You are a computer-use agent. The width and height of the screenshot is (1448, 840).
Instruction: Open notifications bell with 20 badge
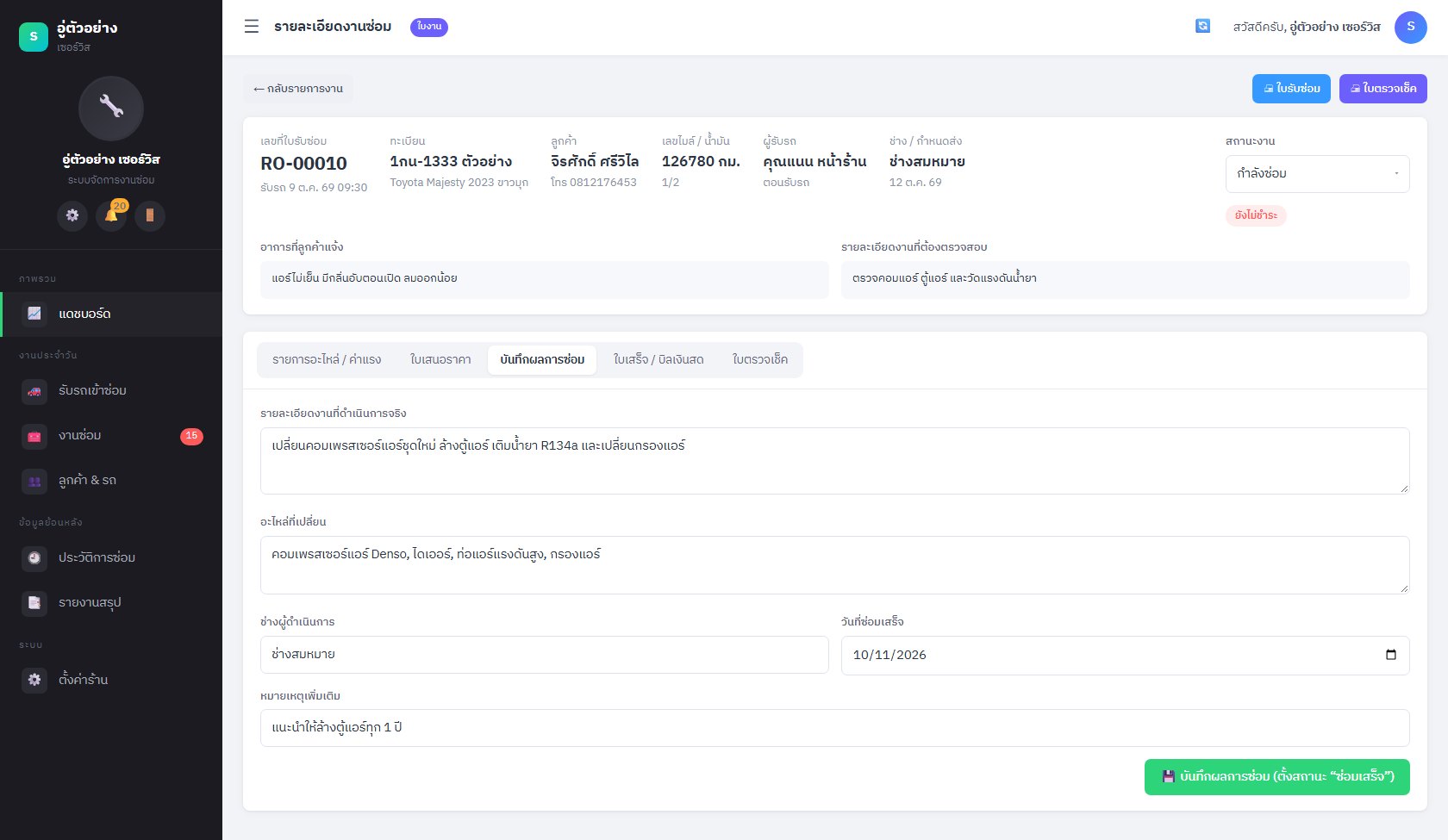pos(111,215)
